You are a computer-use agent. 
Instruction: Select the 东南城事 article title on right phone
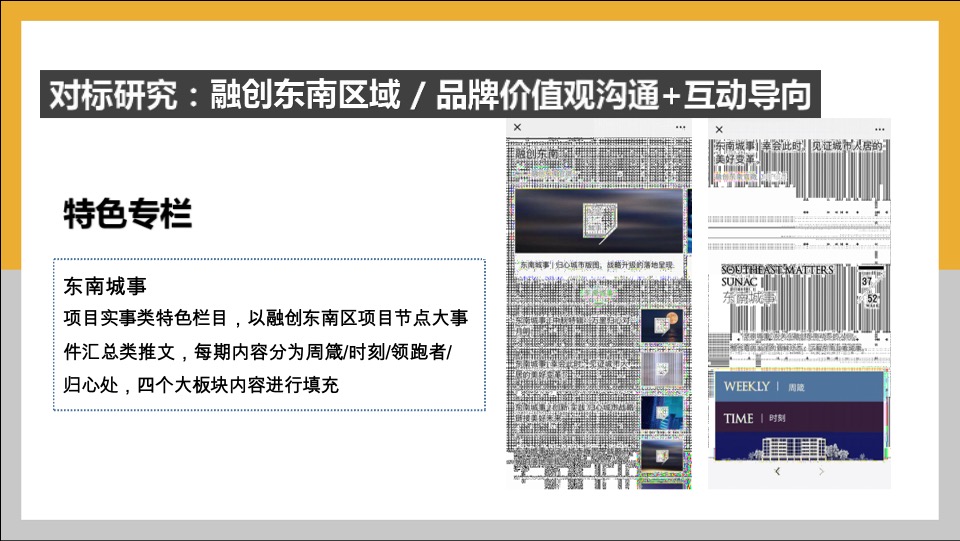point(798,152)
